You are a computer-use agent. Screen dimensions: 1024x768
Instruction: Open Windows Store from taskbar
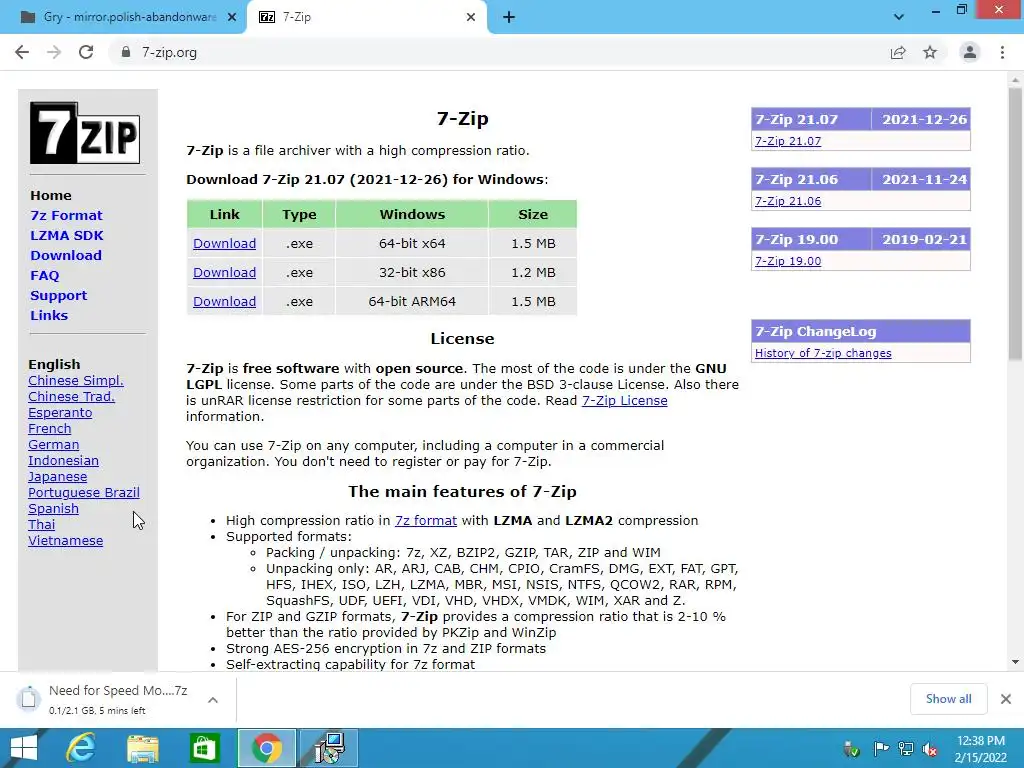(204, 748)
